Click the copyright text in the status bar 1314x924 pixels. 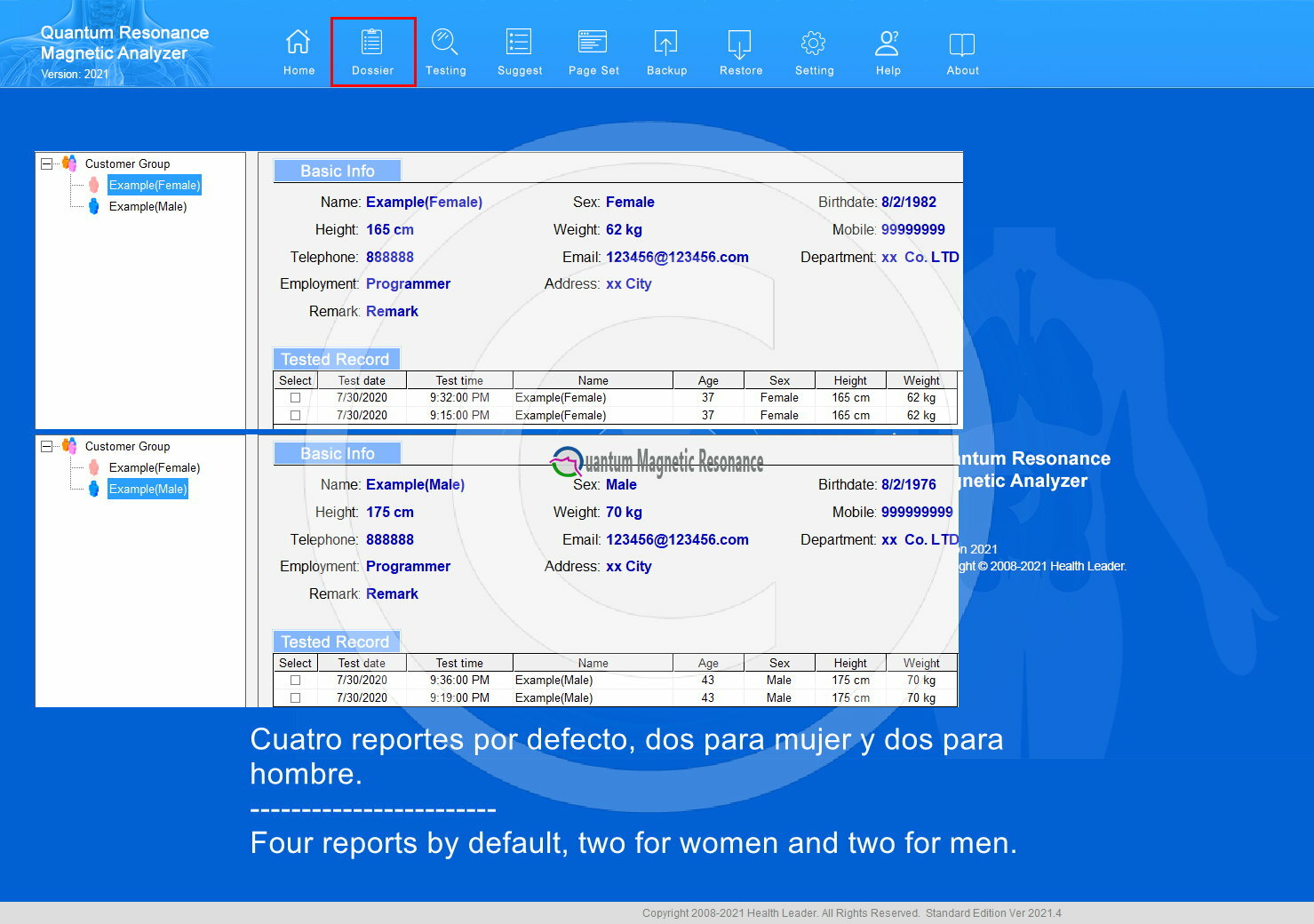(x=852, y=912)
